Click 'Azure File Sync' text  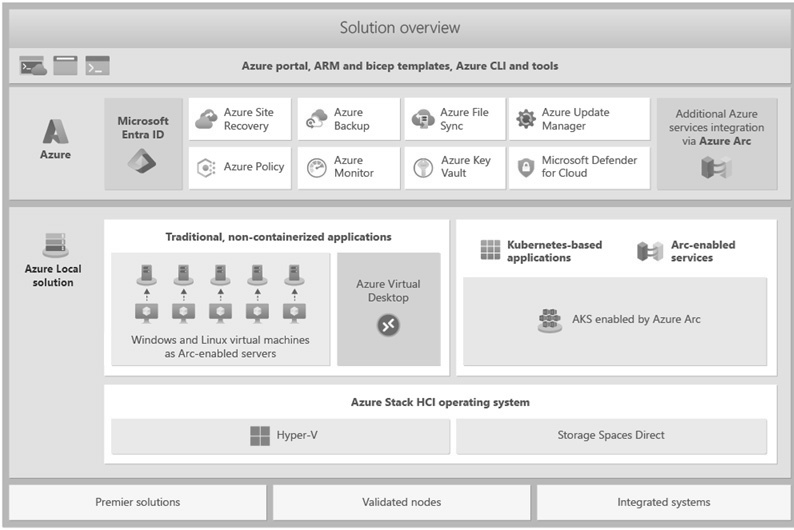tap(464, 119)
